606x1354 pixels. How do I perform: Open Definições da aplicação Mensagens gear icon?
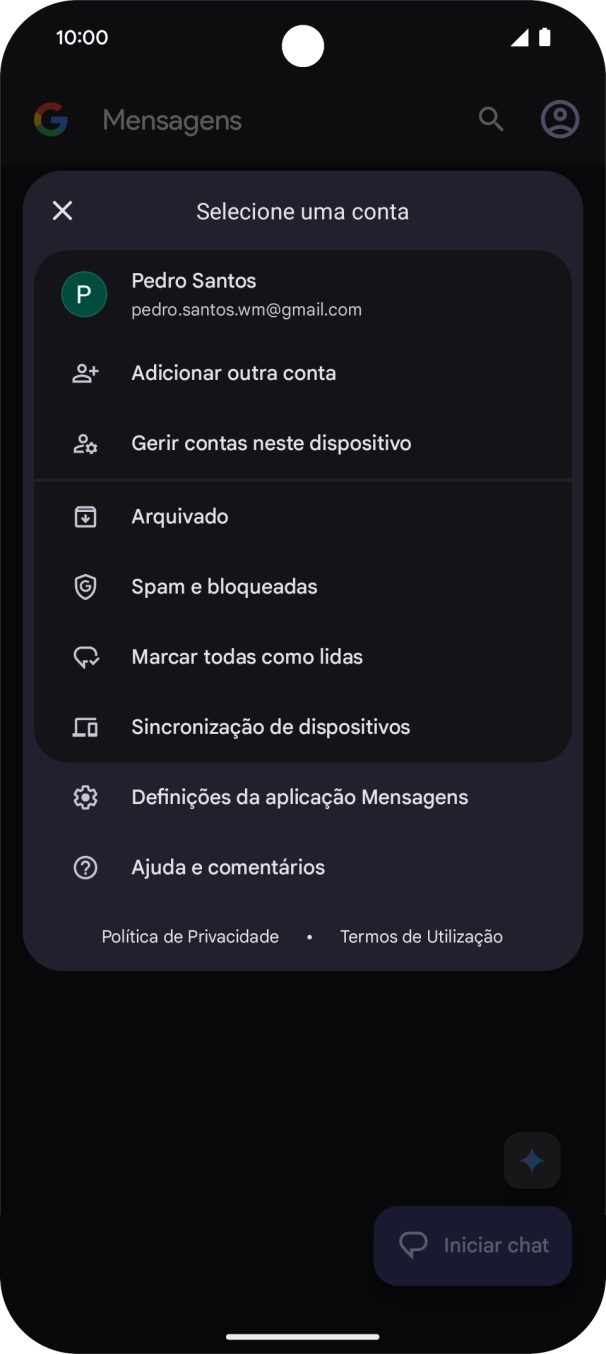[85, 797]
